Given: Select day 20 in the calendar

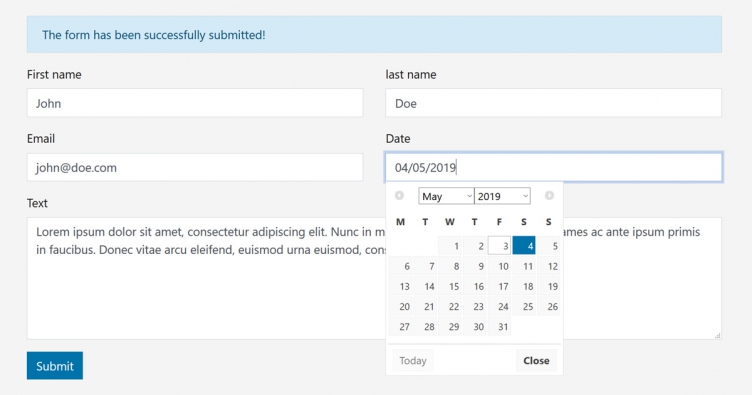Looking at the screenshot, I should pyautogui.click(x=400, y=306).
